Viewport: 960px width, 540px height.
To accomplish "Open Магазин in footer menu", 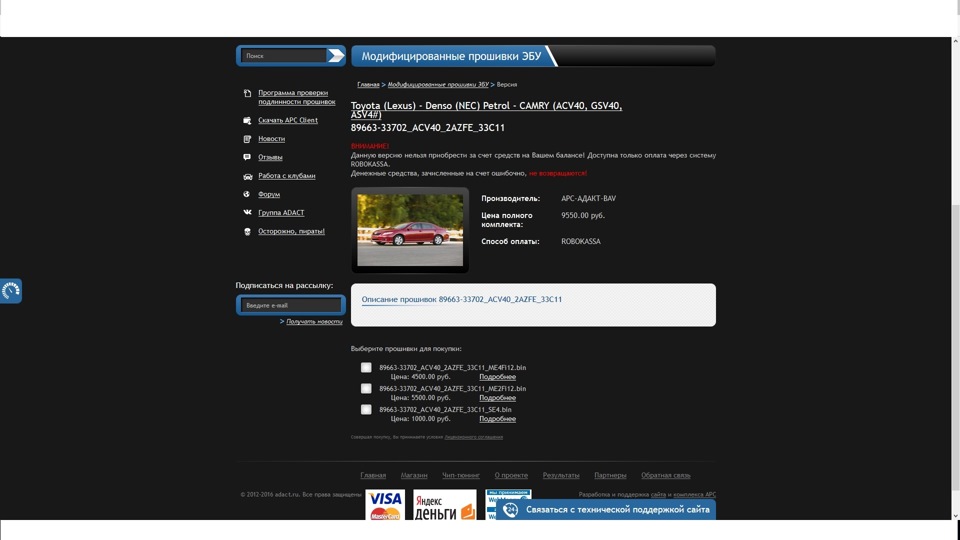I will (x=414, y=475).
